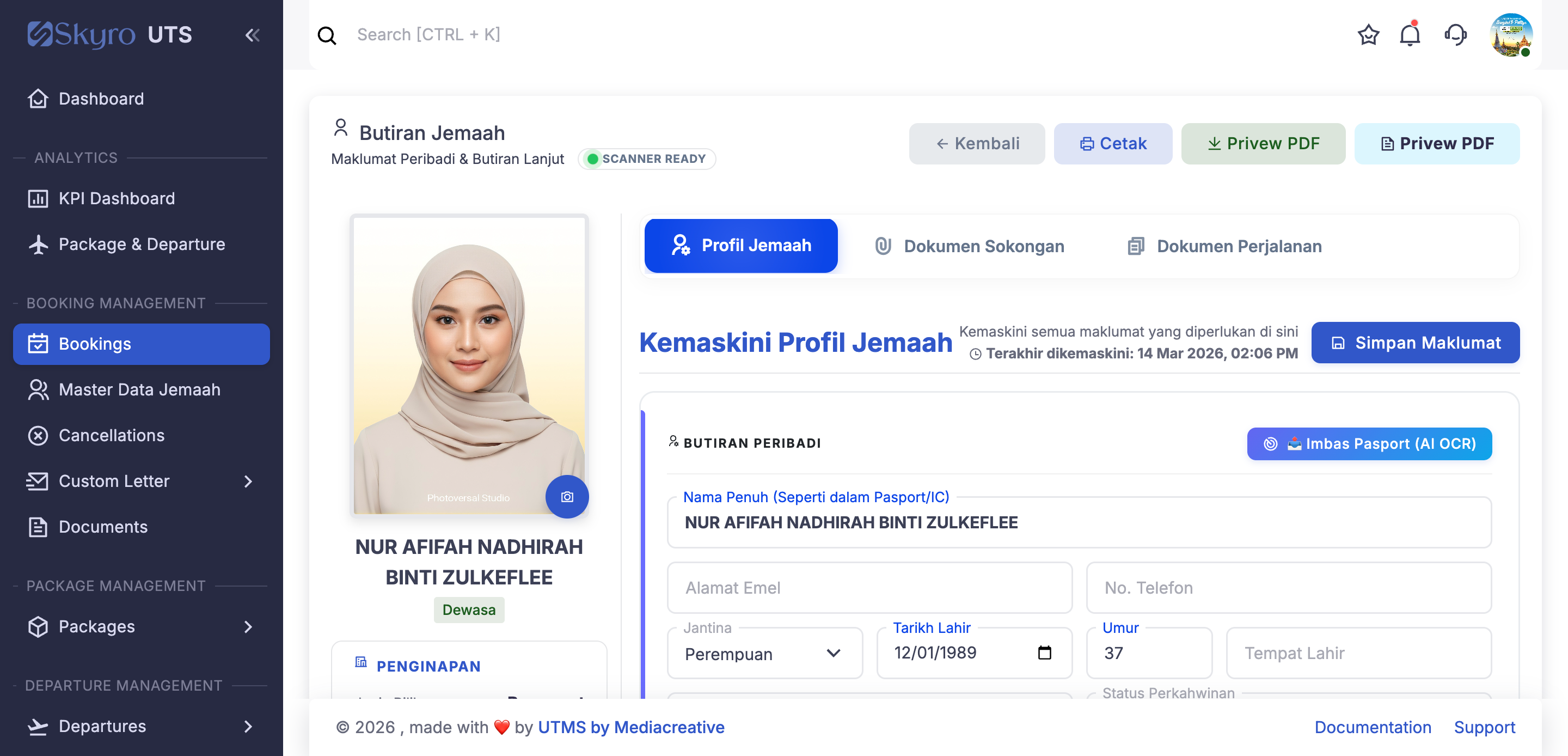
Task: Open Documentation footer link
Action: [1372, 728]
